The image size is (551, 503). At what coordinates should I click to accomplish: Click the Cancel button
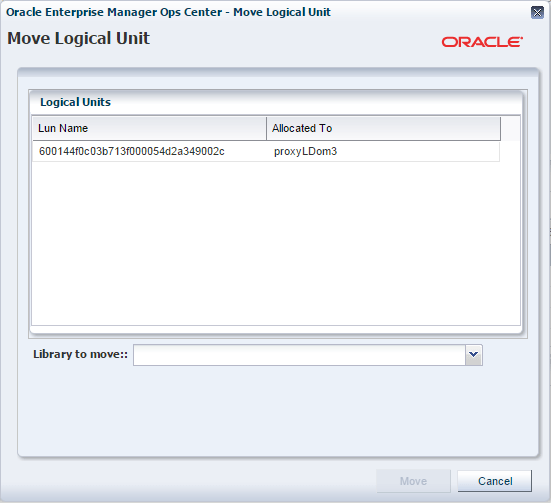(494, 481)
